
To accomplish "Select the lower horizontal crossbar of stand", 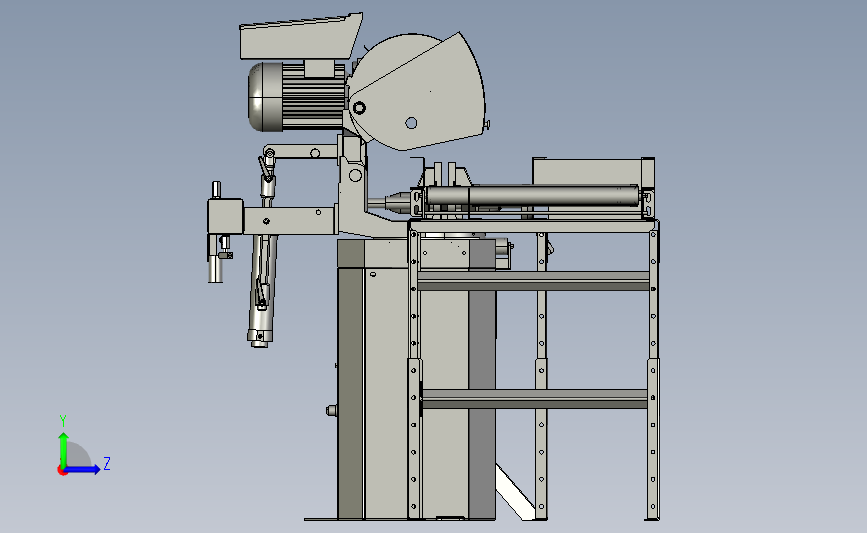I will (534, 399).
